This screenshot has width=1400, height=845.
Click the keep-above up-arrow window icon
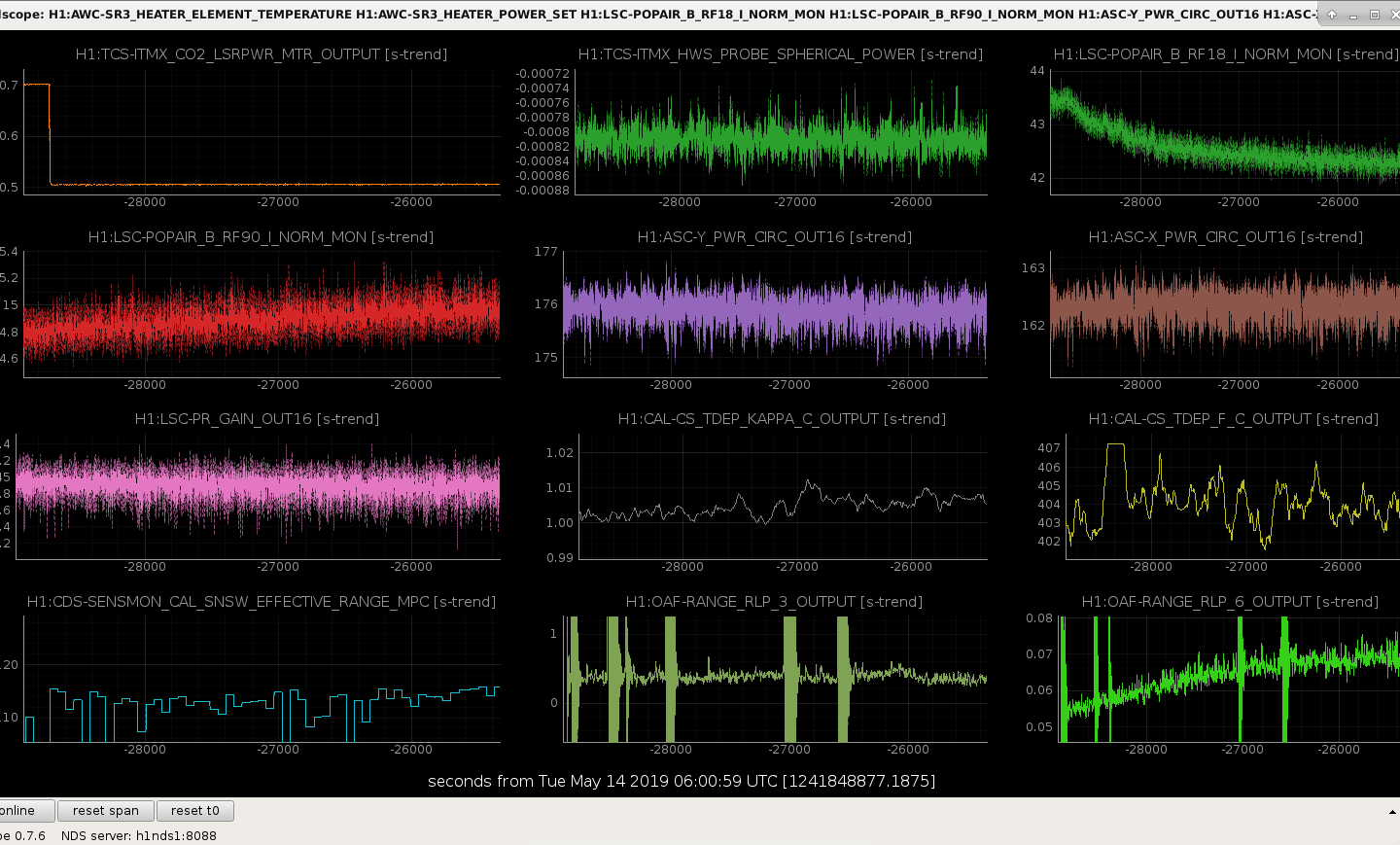(x=1331, y=15)
